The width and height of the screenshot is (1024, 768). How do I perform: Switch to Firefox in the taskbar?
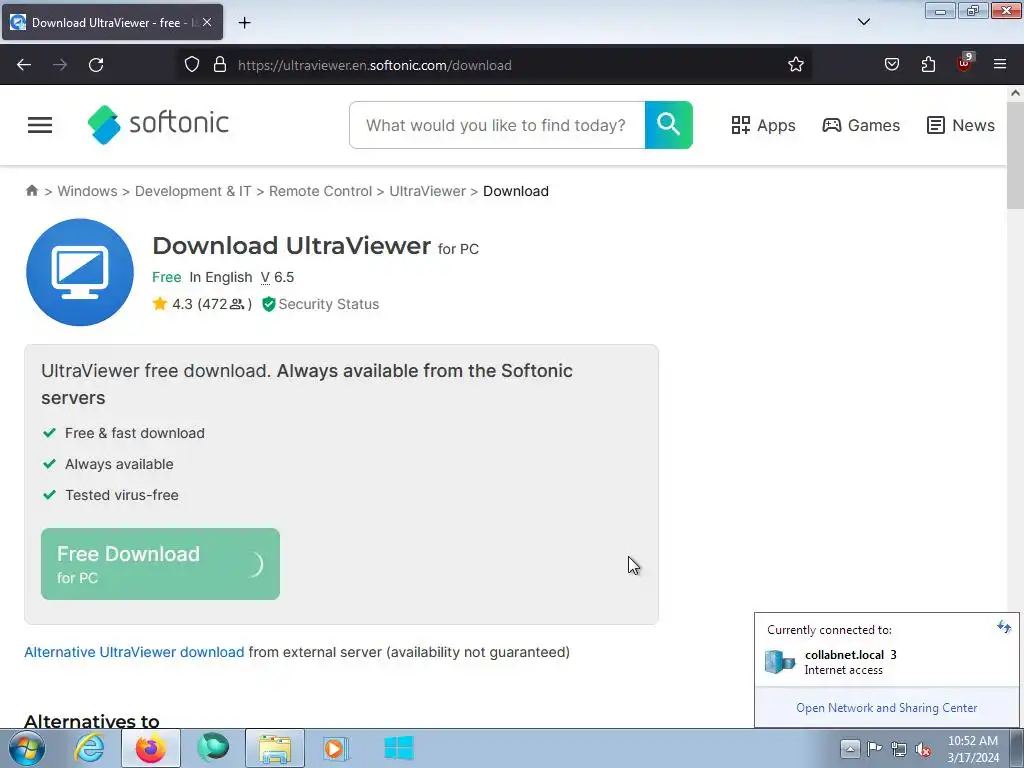pyautogui.click(x=151, y=748)
